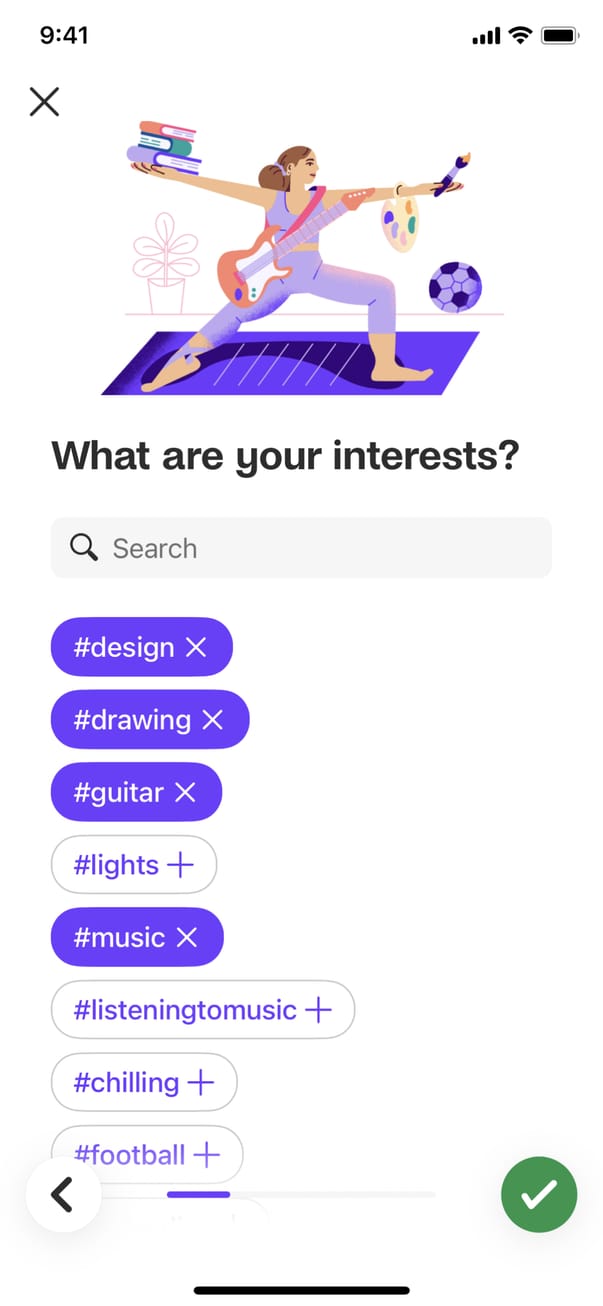
Task: Go back with the left chevron button
Action: (x=63, y=1194)
